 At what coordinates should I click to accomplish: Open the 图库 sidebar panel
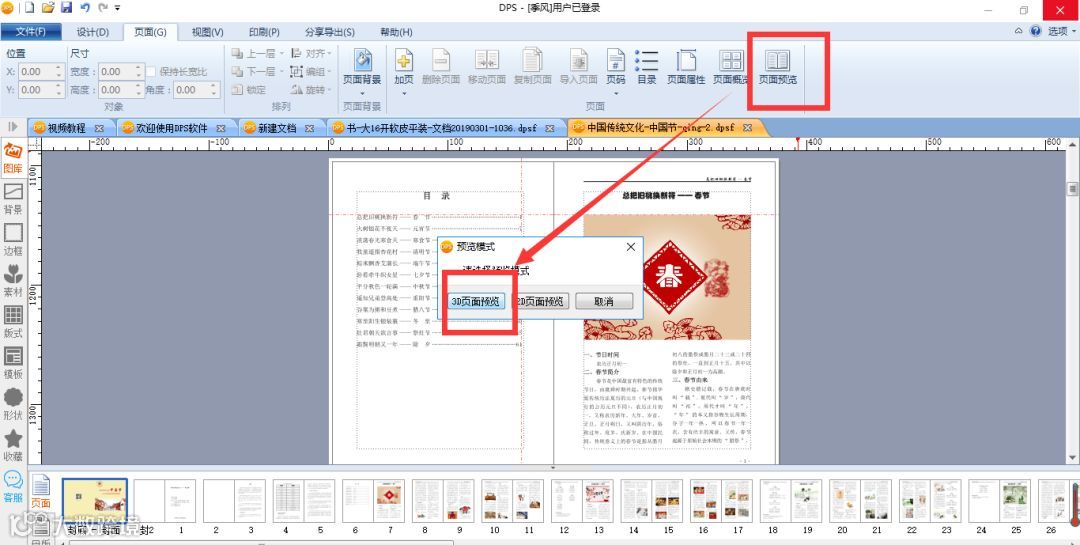tap(13, 158)
